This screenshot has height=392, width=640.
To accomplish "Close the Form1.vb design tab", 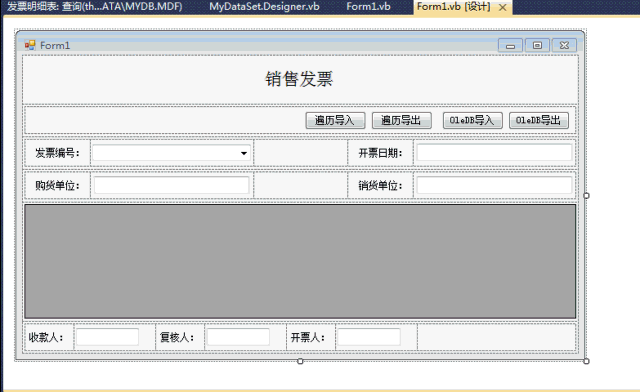I will click(503, 7).
